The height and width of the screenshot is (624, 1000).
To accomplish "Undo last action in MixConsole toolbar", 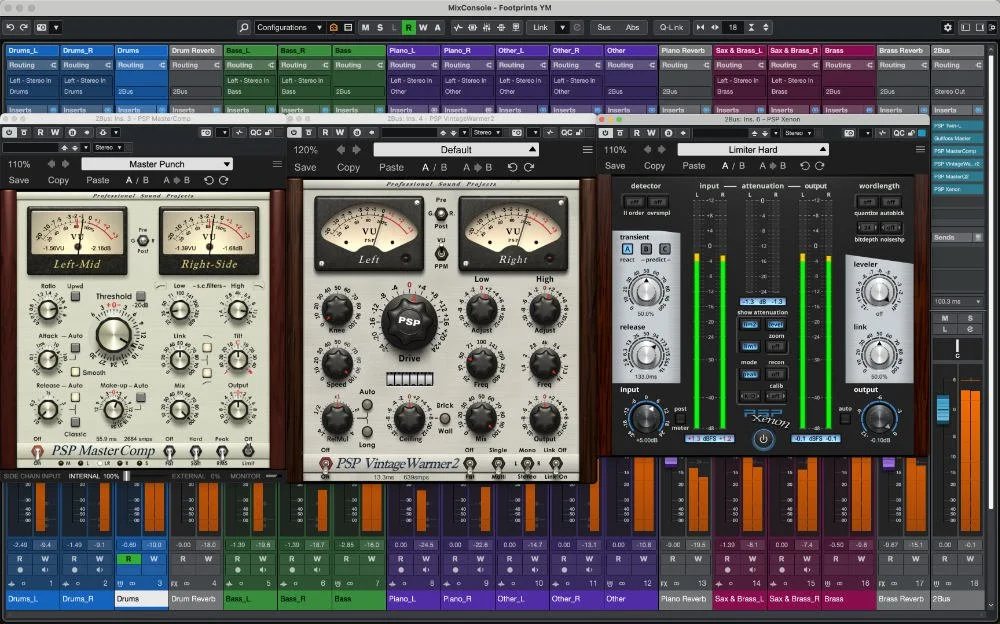I will coord(10,27).
